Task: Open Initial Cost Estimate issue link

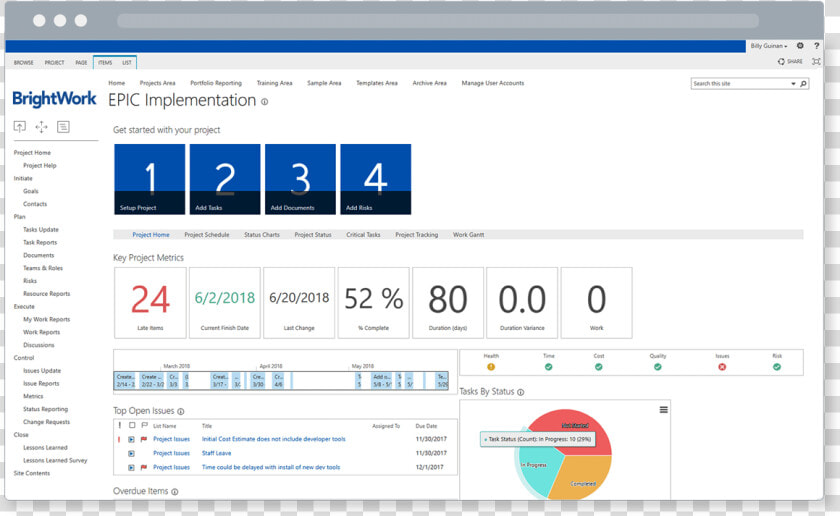Action: [x=273, y=439]
